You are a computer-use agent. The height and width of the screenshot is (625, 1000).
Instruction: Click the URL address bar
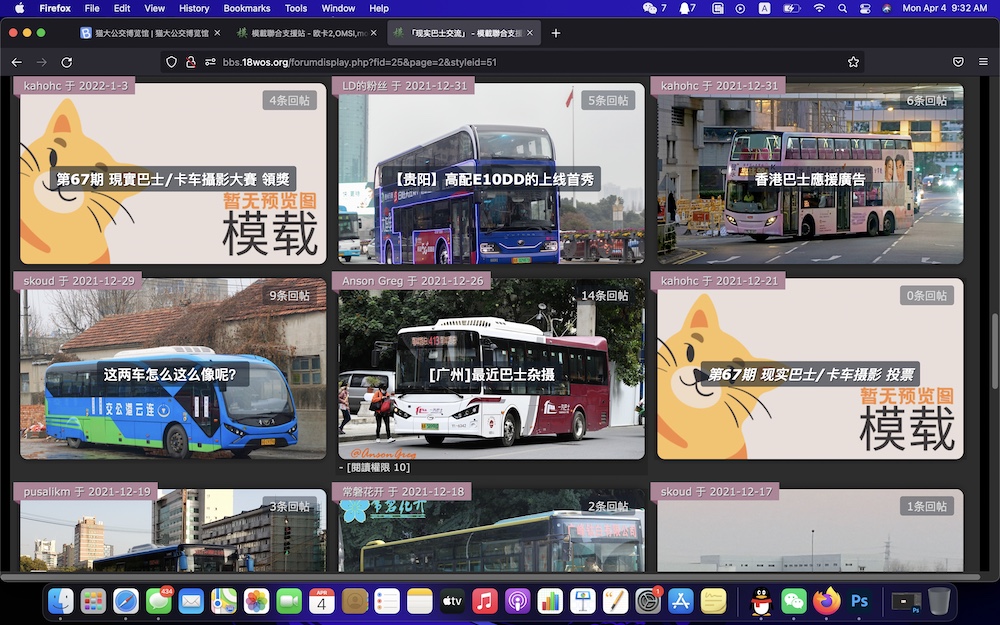coord(500,62)
